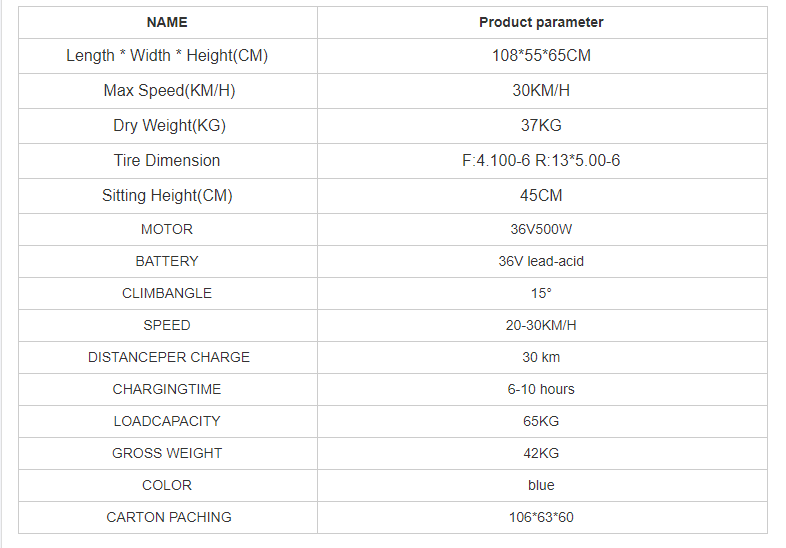Select the Dry Weight(KG) cell
The width and height of the screenshot is (786, 548).
pyautogui.click(x=167, y=126)
